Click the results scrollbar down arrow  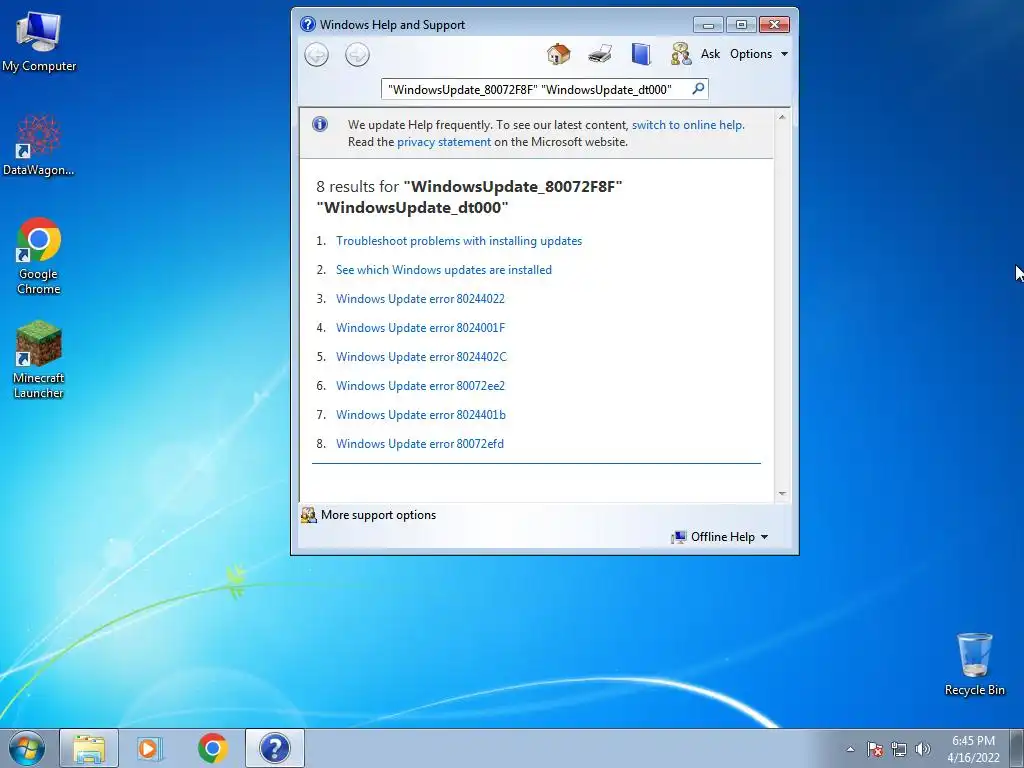782,494
